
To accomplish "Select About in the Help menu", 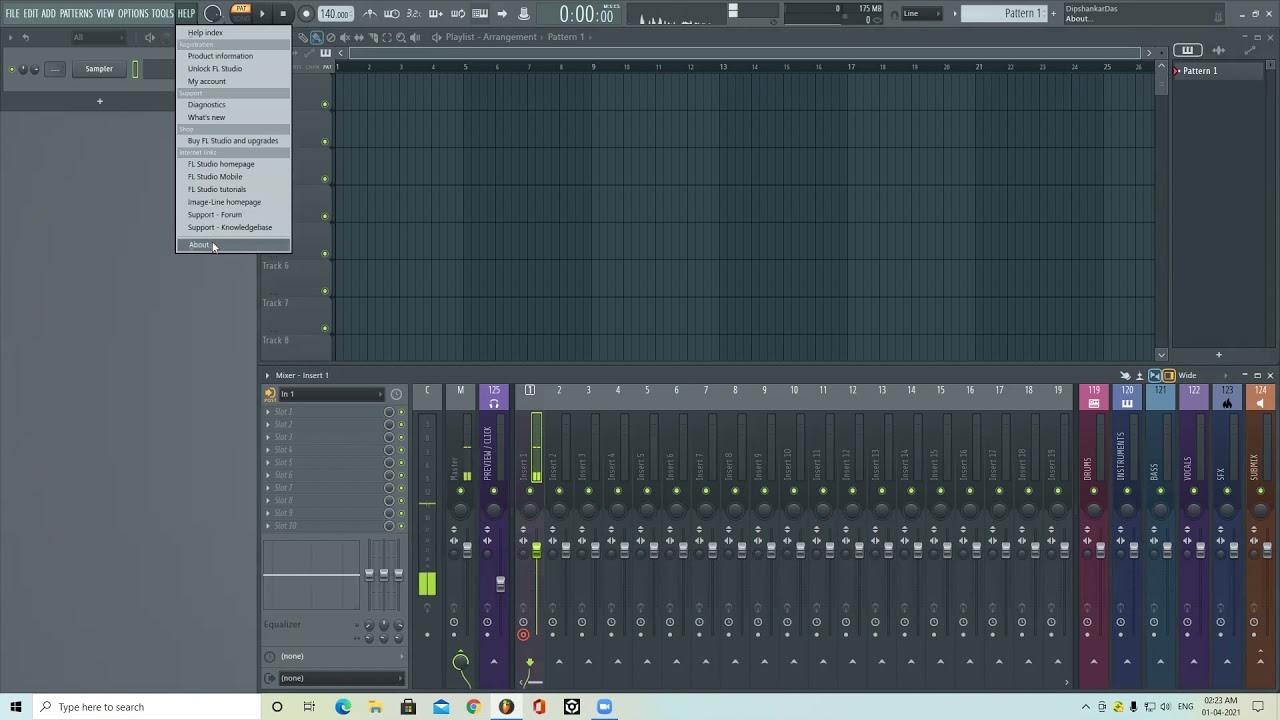I will coord(233,245).
